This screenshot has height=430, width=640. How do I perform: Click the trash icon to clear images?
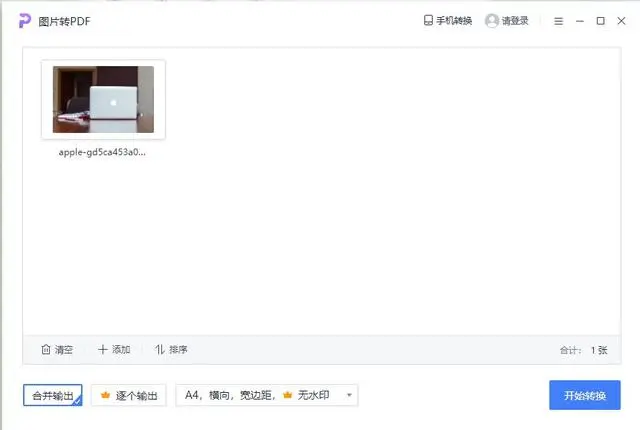46,349
